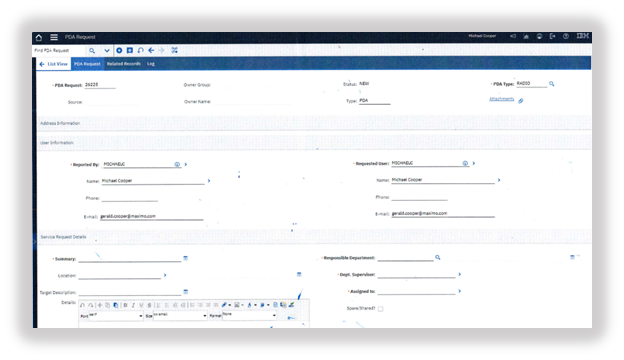Return to List View

[54, 64]
